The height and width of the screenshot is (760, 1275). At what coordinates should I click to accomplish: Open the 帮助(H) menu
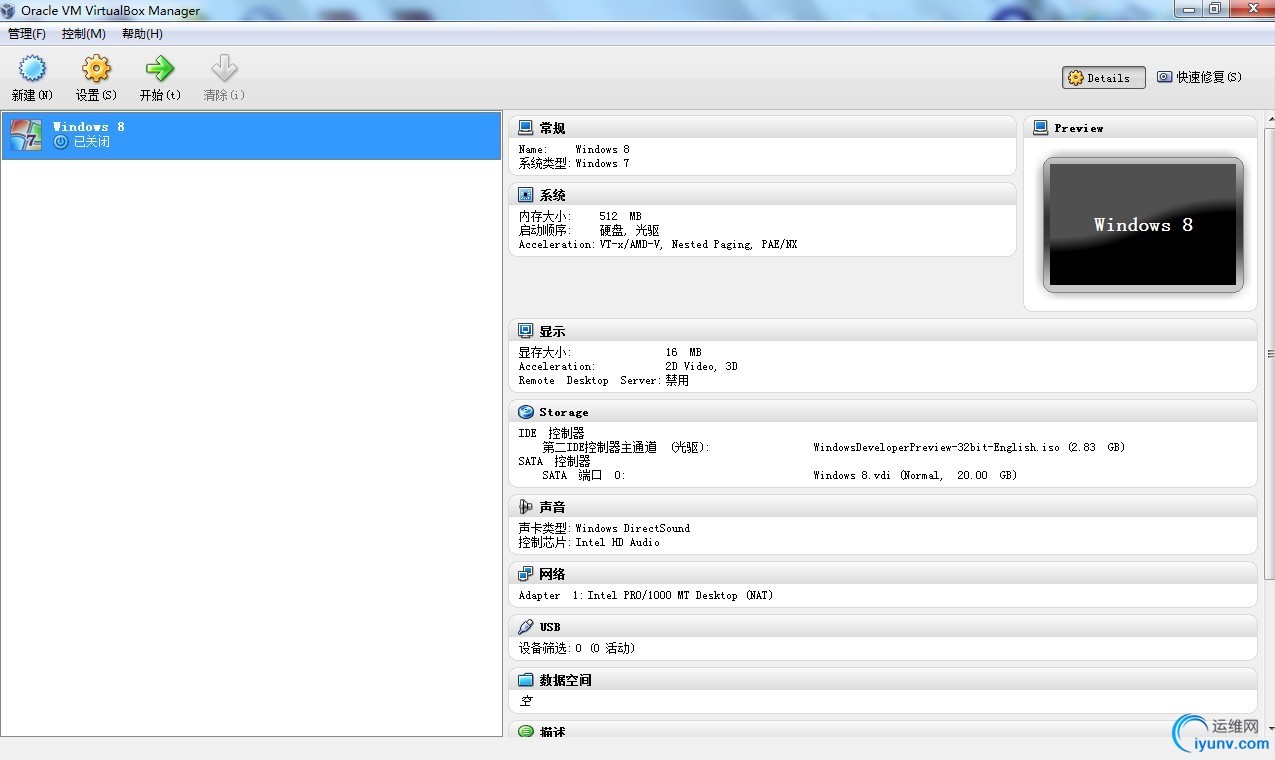142,34
